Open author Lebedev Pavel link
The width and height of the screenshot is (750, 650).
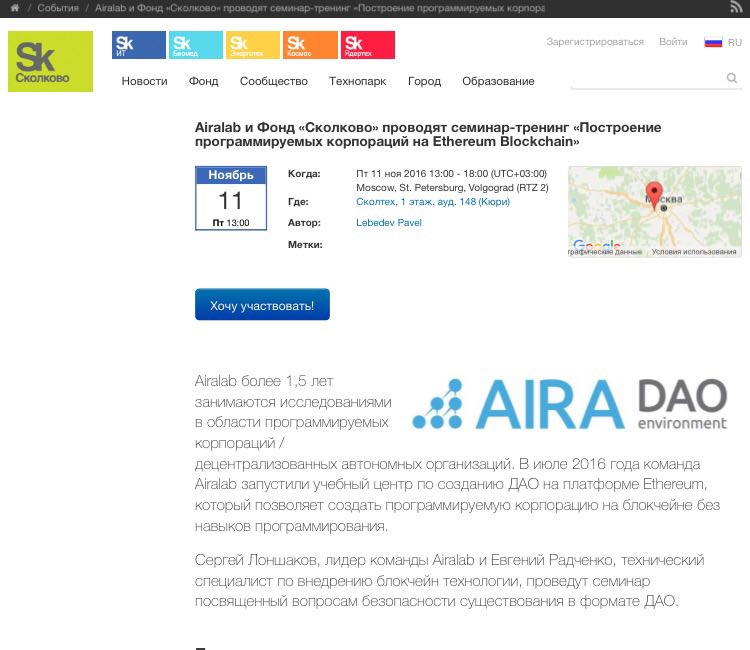click(x=389, y=222)
